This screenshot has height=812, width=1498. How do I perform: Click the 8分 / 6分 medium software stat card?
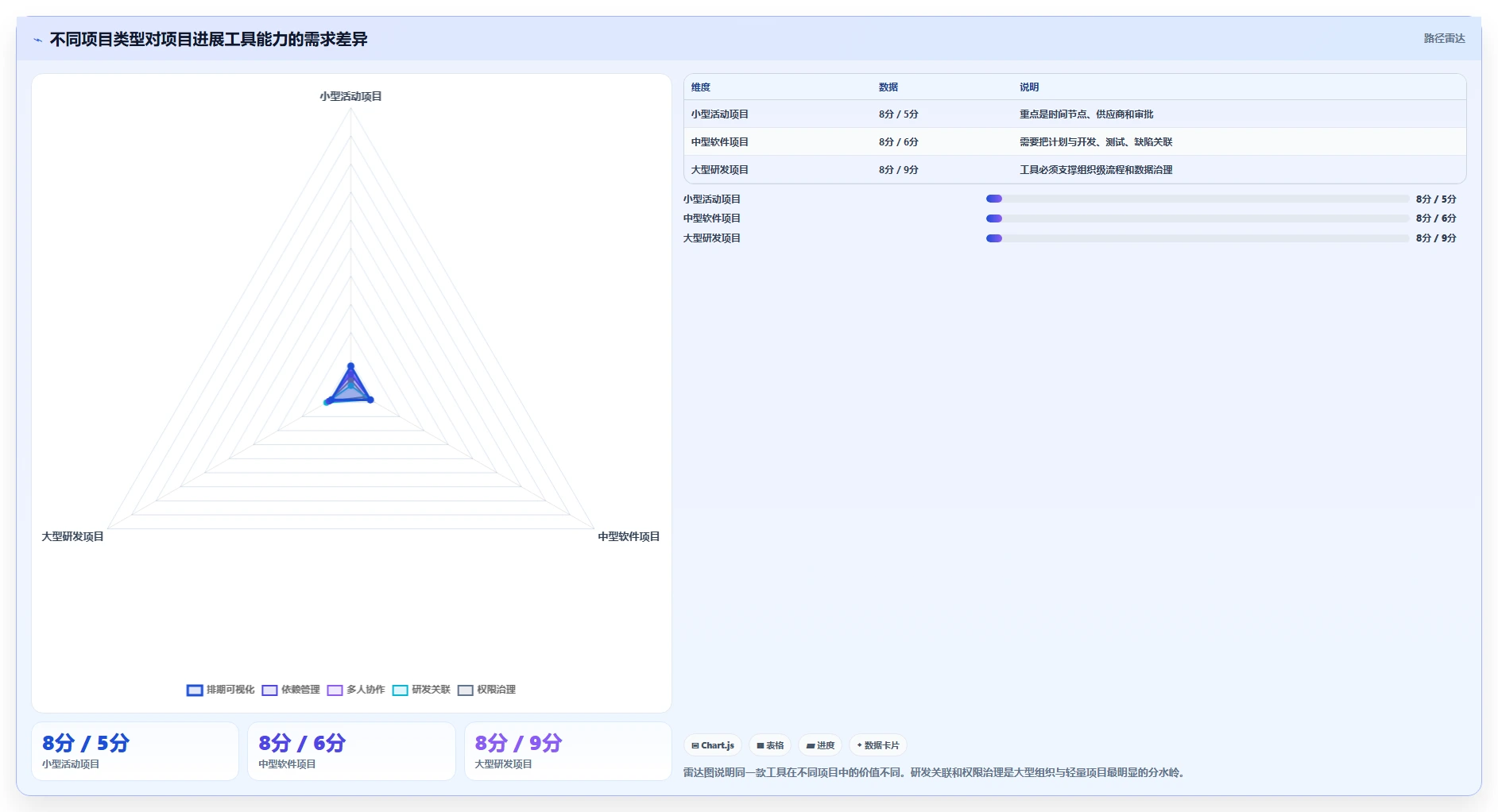point(351,751)
